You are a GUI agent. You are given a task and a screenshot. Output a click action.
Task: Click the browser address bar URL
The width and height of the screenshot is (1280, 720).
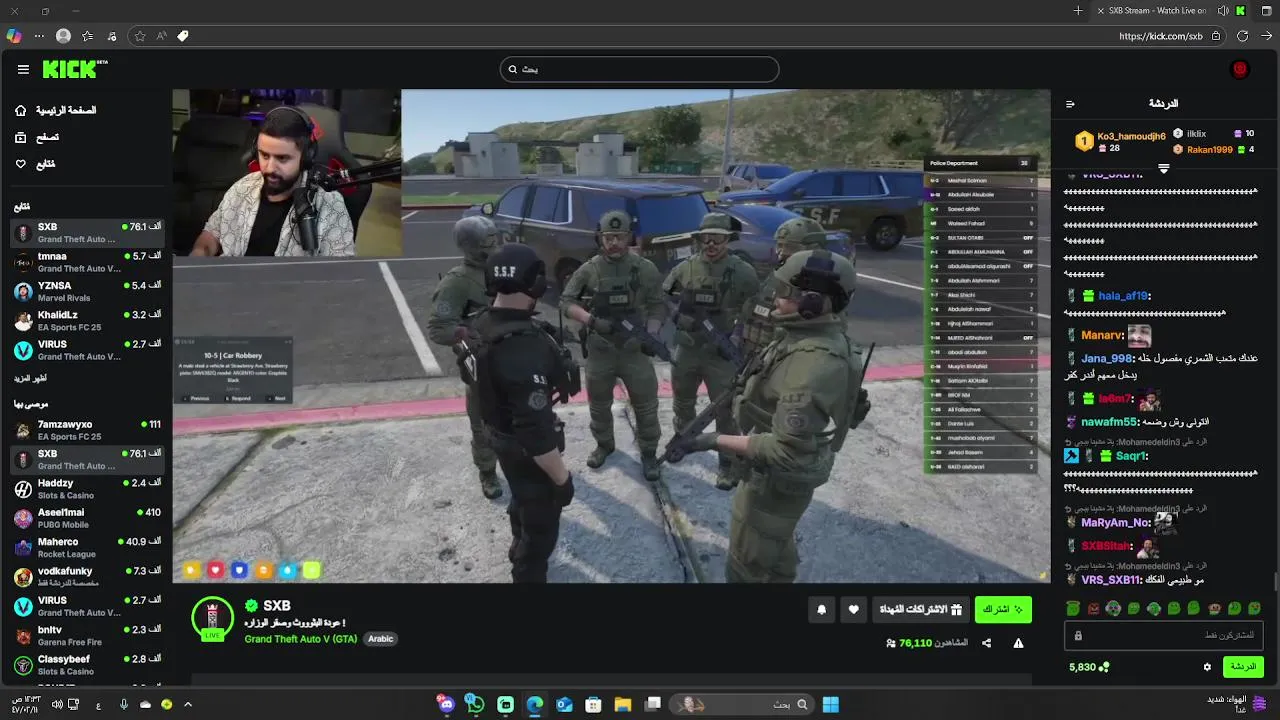1160,36
